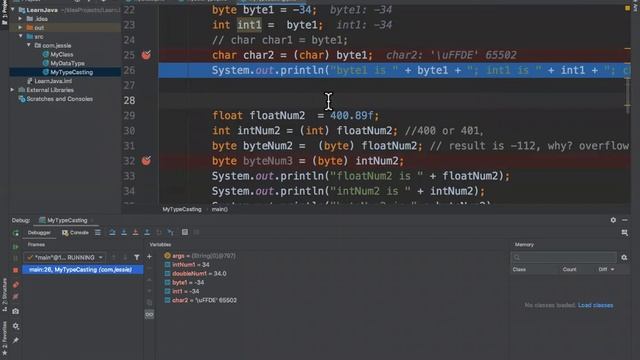Click the Project tool window tab on left edge
This screenshot has width=640, height=360.
tap(4, 13)
